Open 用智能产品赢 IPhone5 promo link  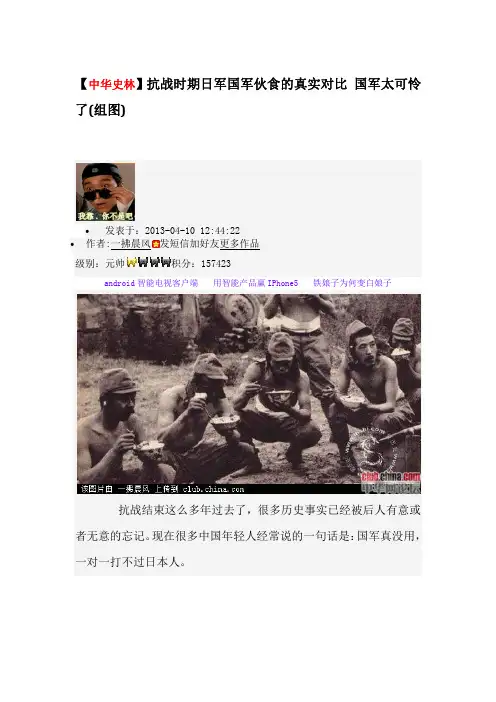click(256, 283)
